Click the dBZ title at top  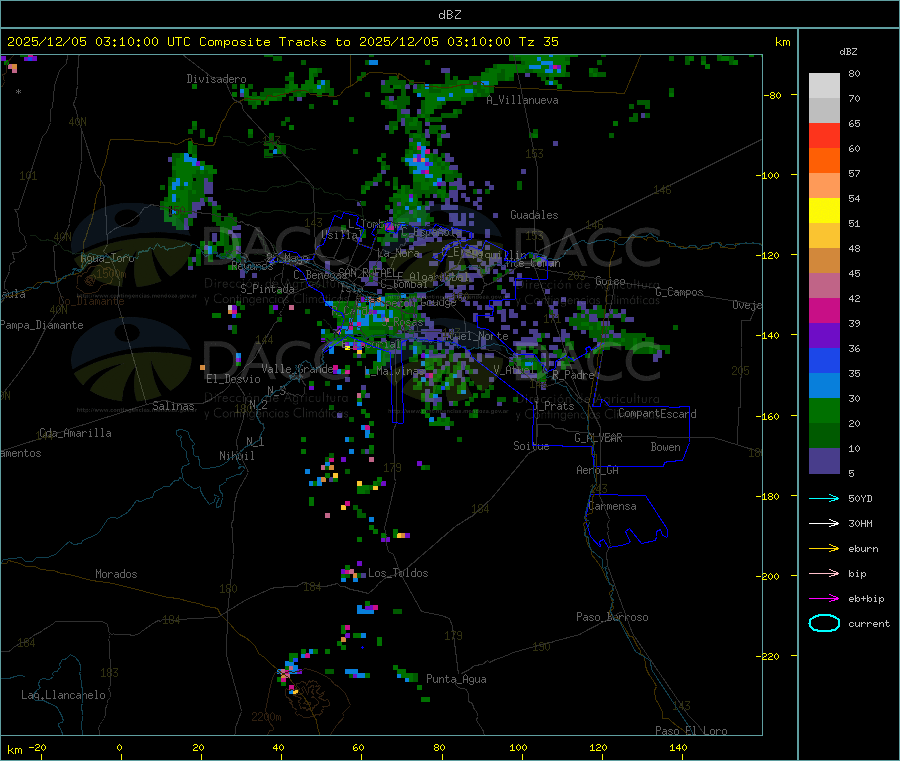point(449,15)
